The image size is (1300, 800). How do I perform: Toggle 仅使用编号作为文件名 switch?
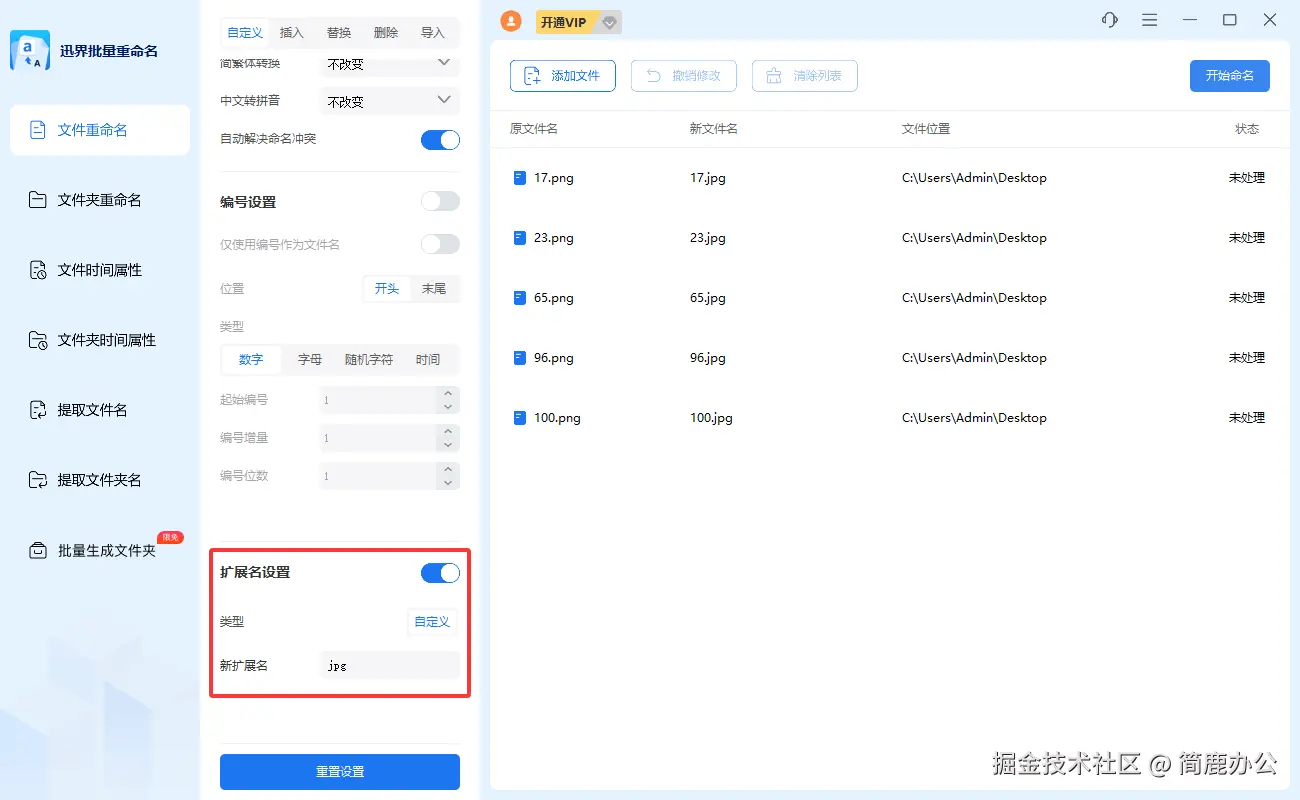click(440, 244)
